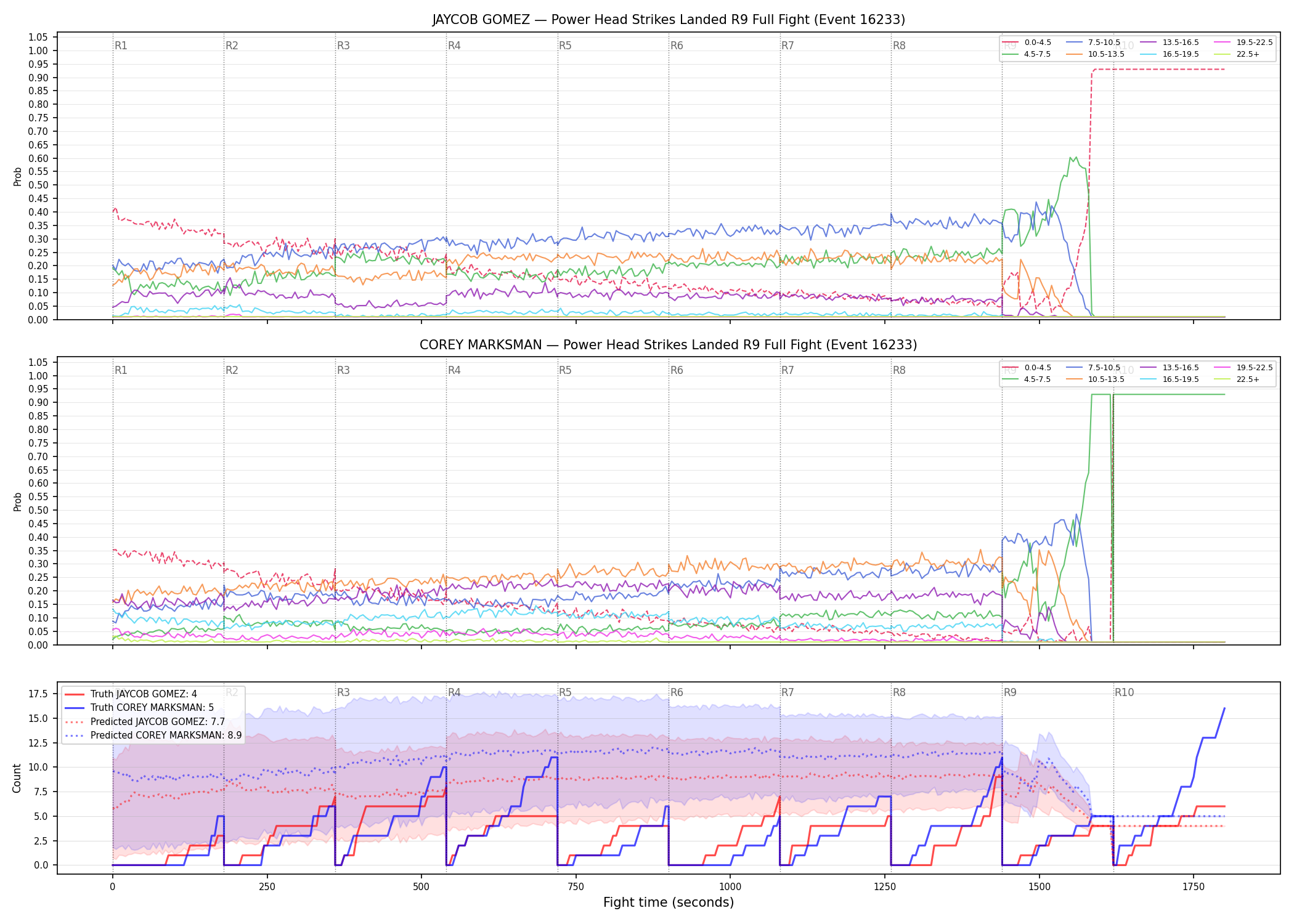Screen dimensions: 1294x924
Task: Click the JAYCOB GOMEZ chart title
Action: point(669,20)
